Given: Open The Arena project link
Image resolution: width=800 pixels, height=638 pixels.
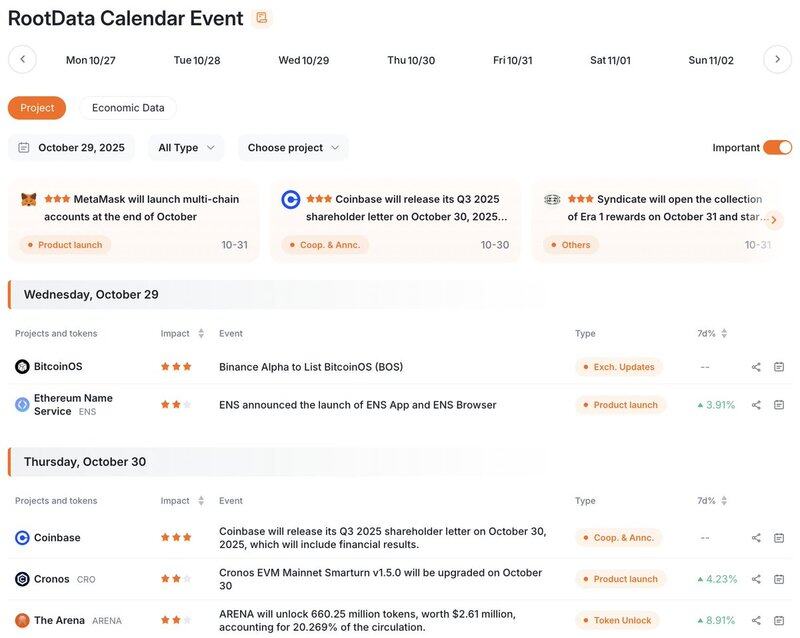Looking at the screenshot, I should click(x=59, y=620).
